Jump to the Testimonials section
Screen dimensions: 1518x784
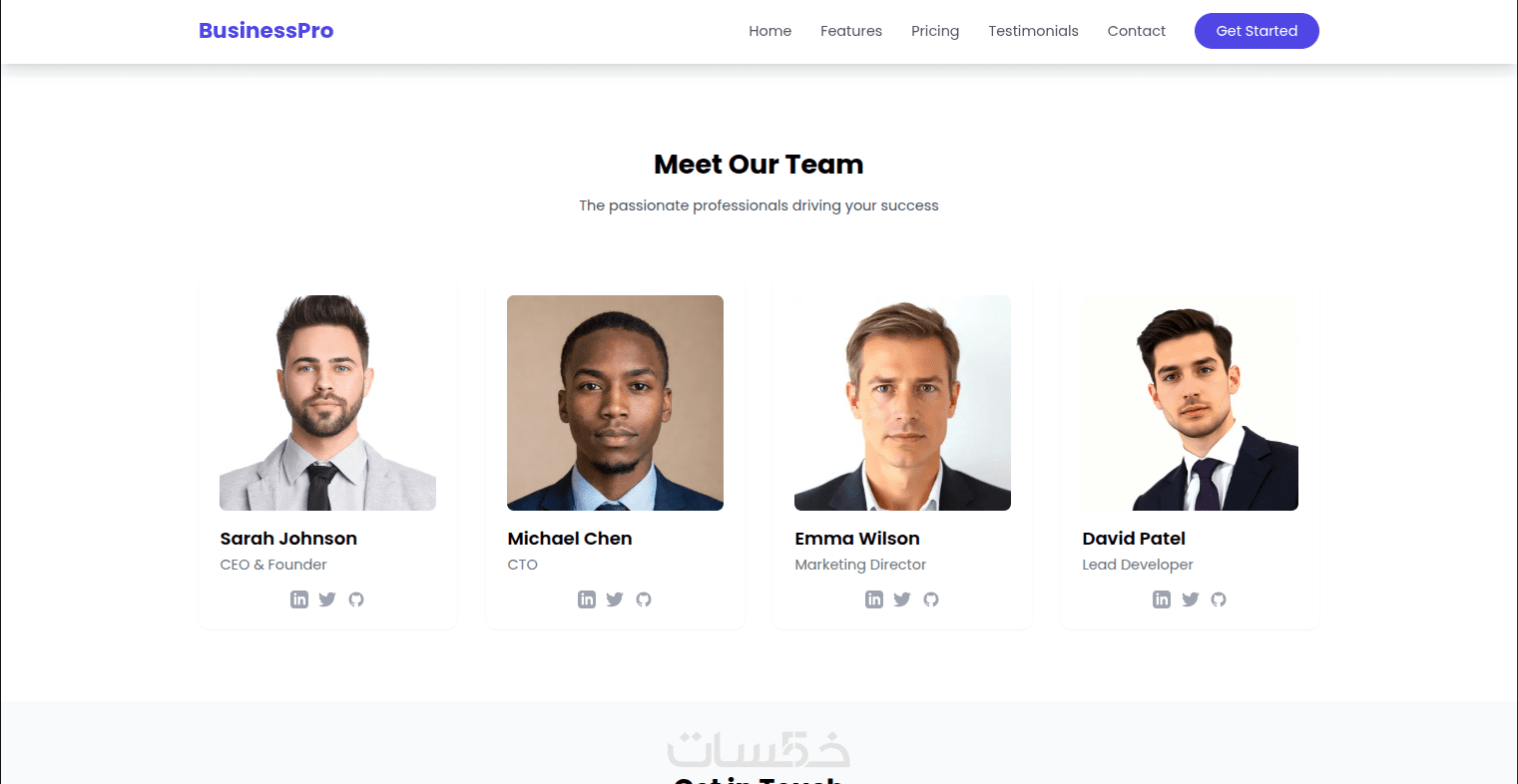pos(1033,31)
